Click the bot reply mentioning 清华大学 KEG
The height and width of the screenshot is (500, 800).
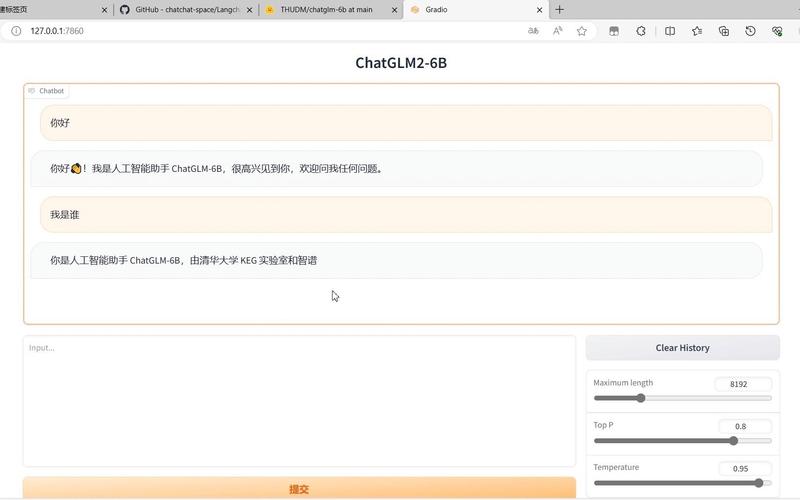396,261
